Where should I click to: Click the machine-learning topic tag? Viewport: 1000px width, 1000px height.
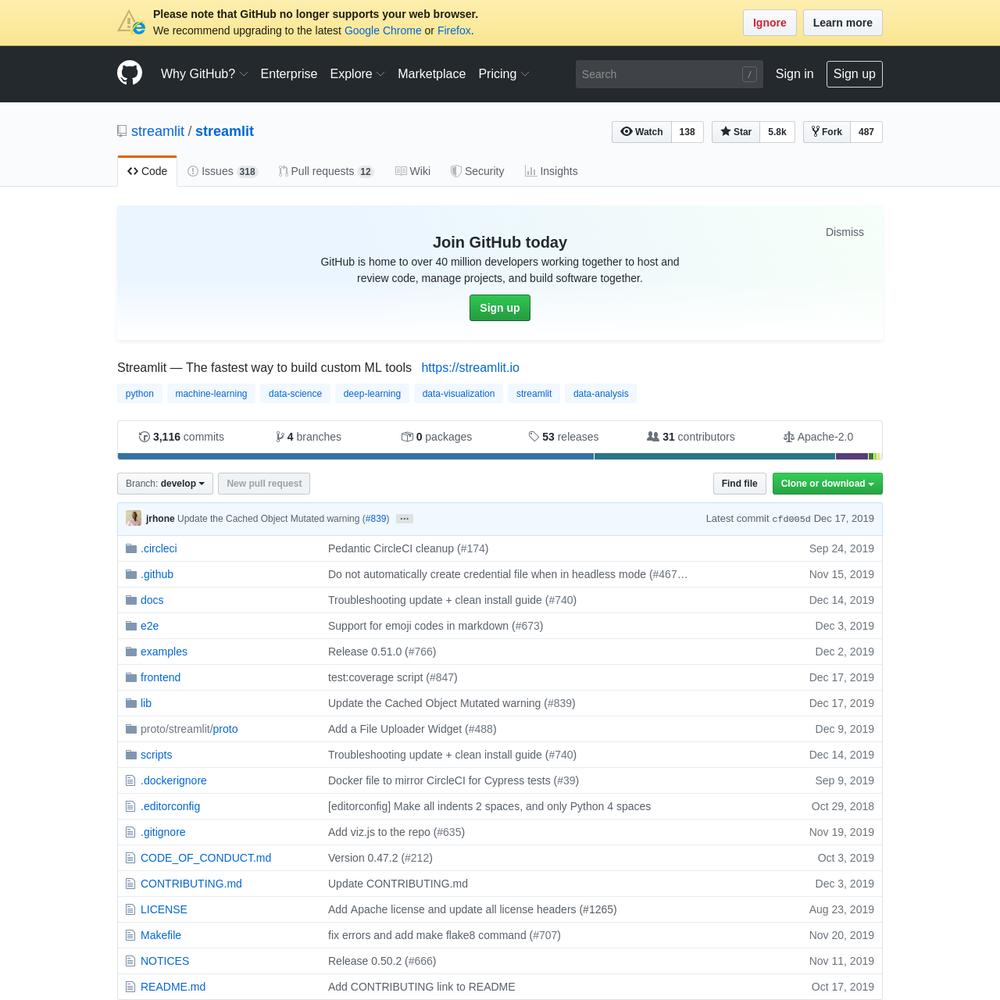click(211, 393)
